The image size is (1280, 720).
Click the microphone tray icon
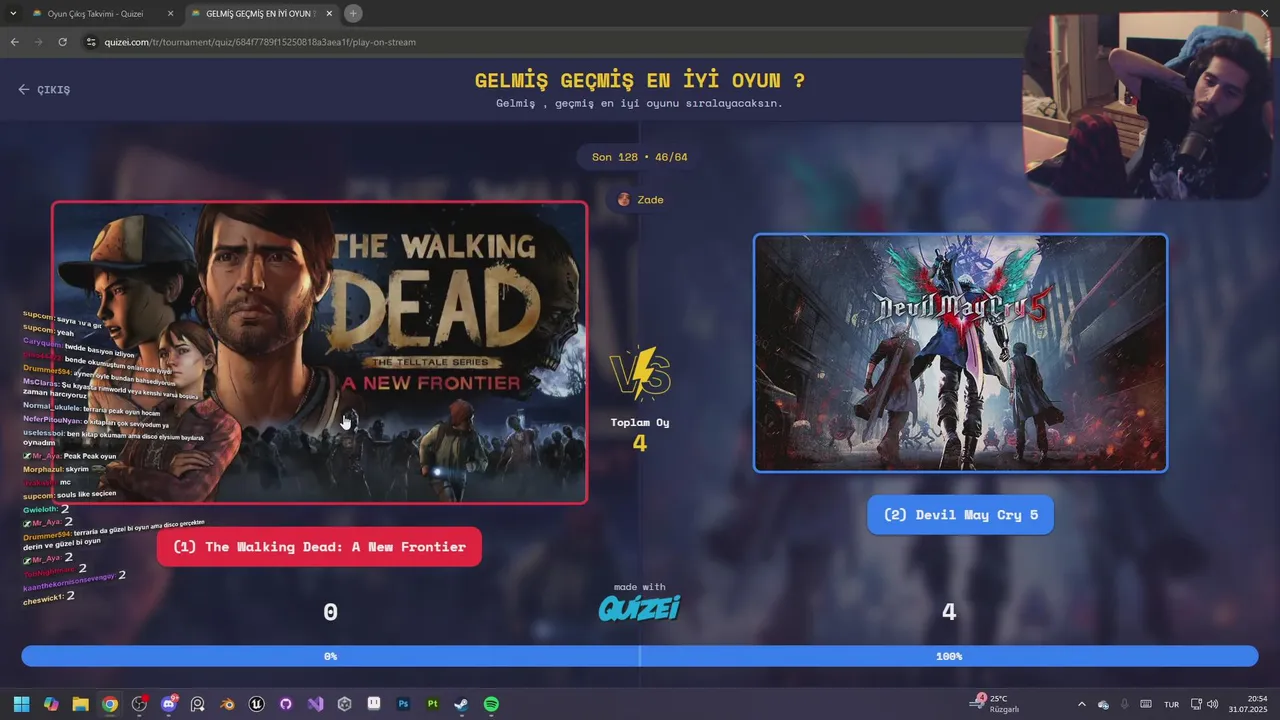(1125, 704)
